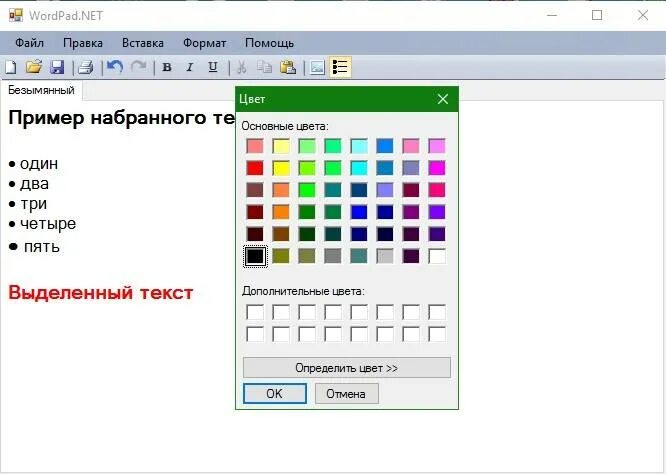Choose the light pink-red swatch in first row
Viewport: 666px width, 474px height.
pyautogui.click(x=255, y=146)
